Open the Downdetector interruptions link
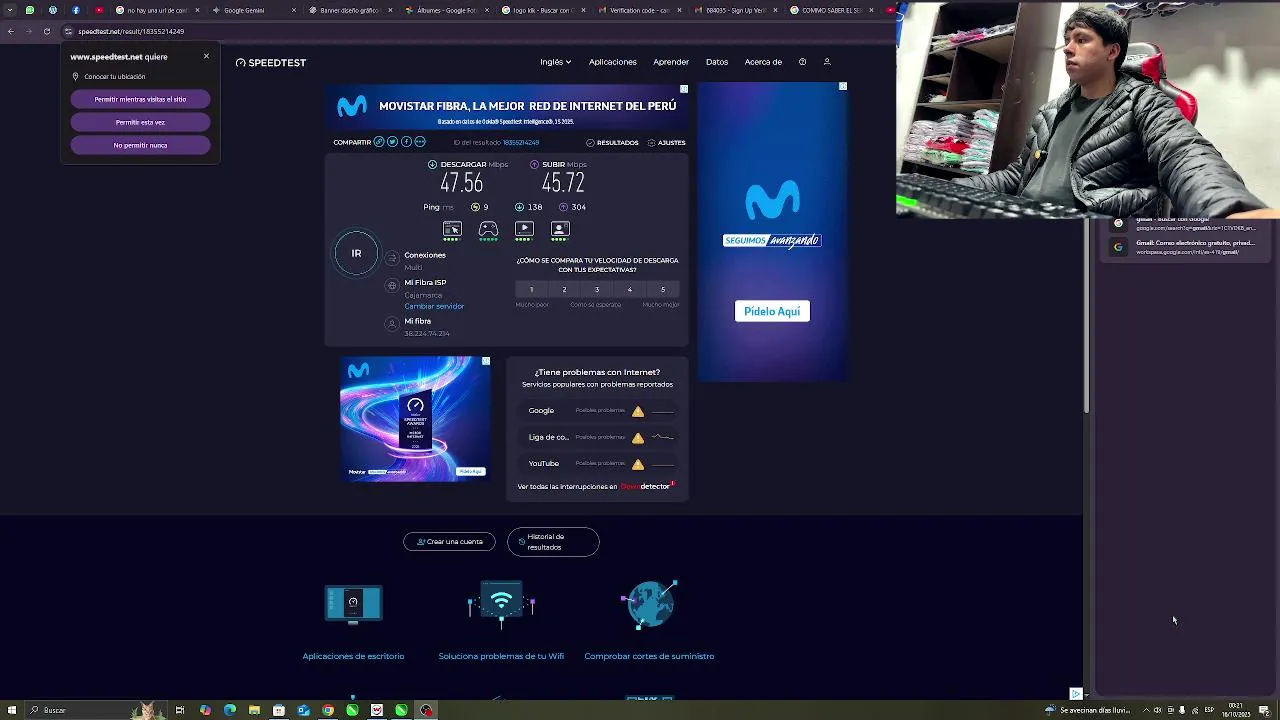This screenshot has height=720, width=1280. [x=596, y=486]
